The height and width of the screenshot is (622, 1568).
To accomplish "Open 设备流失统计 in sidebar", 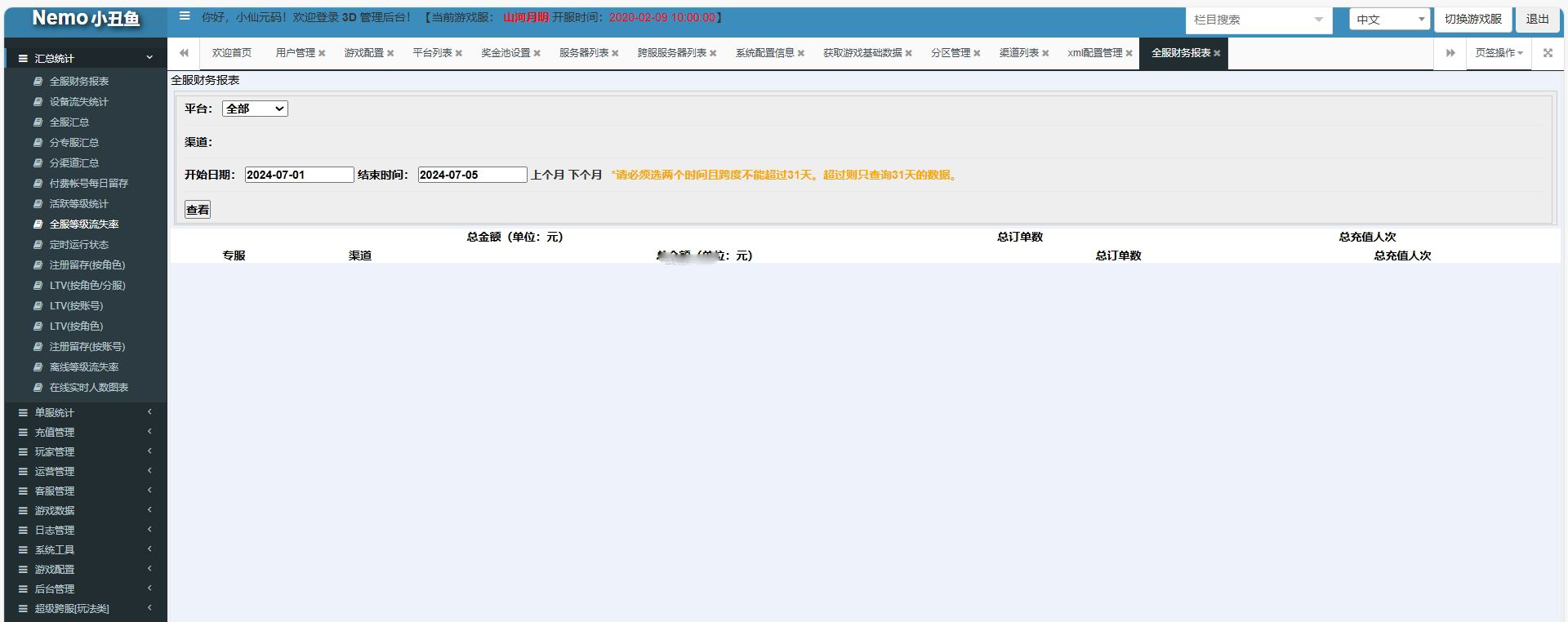I will (78, 102).
